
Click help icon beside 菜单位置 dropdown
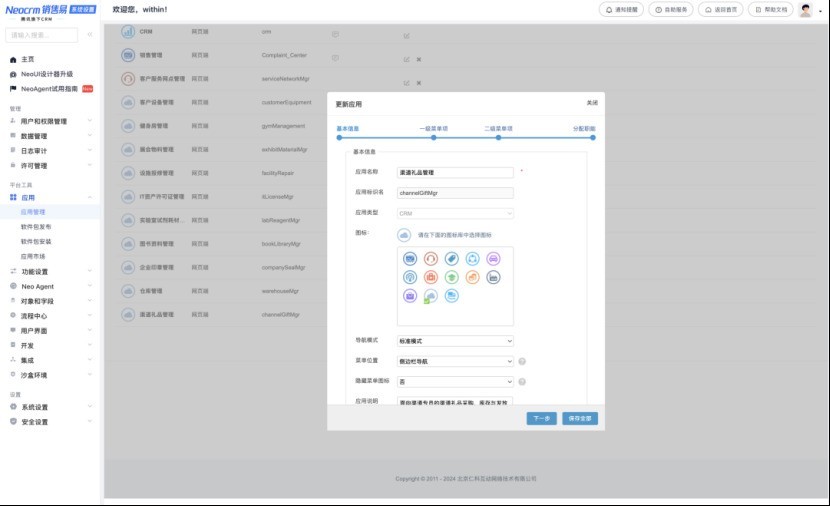[x=522, y=362]
